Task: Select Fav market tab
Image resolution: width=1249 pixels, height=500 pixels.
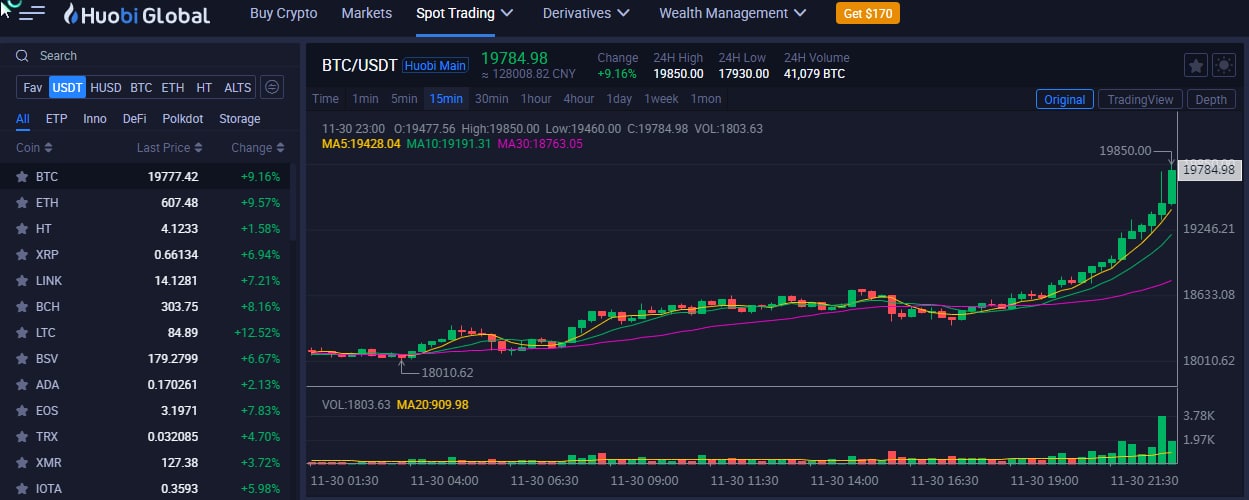Action: (x=33, y=87)
